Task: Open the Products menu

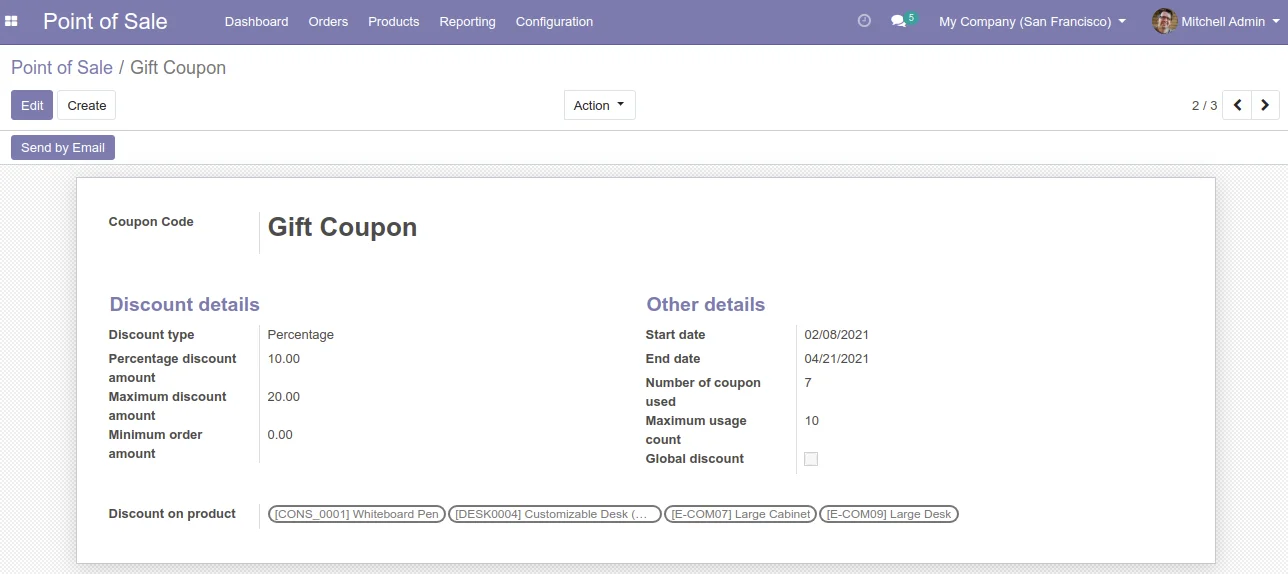Action: 394,21
